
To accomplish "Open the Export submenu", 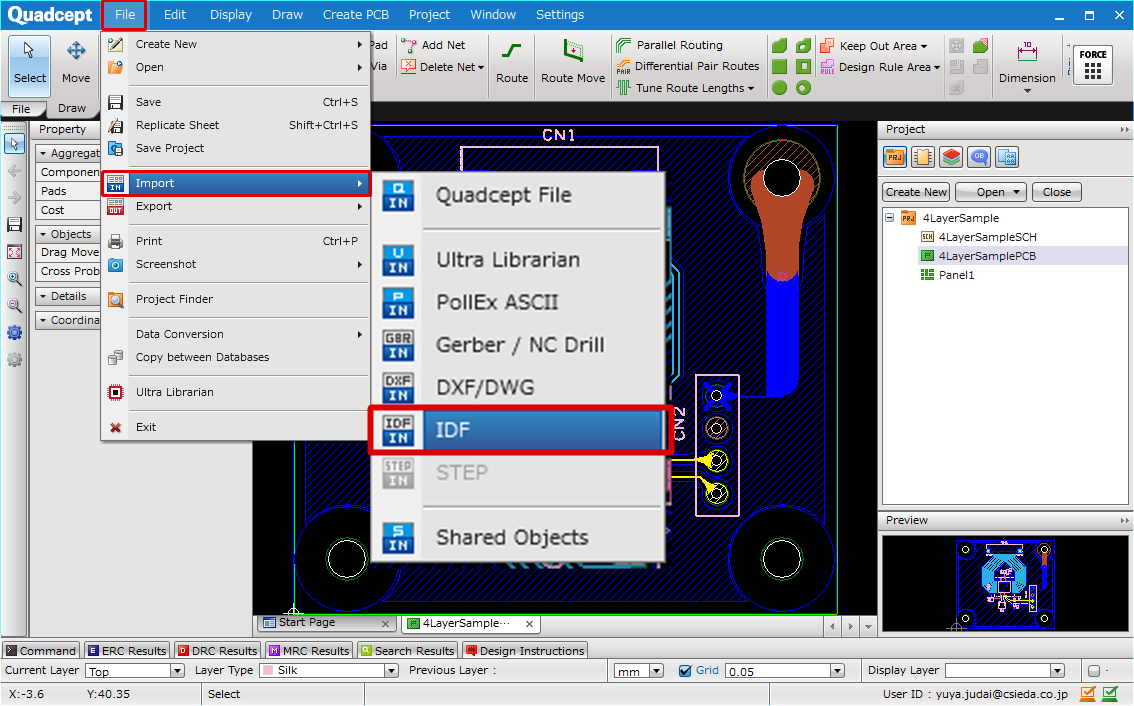I will coord(236,206).
